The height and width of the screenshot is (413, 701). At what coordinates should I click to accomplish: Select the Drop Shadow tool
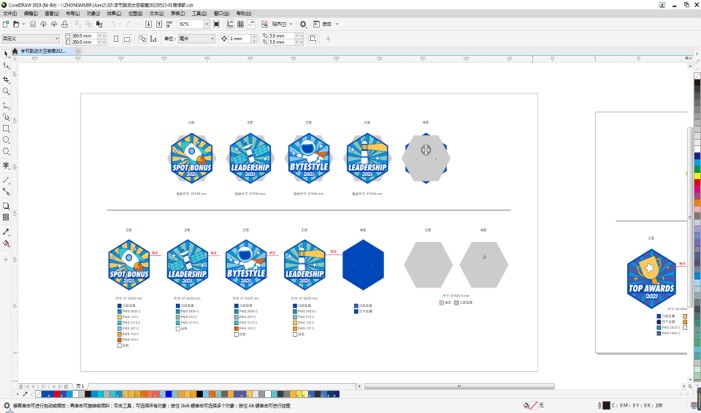(6, 206)
